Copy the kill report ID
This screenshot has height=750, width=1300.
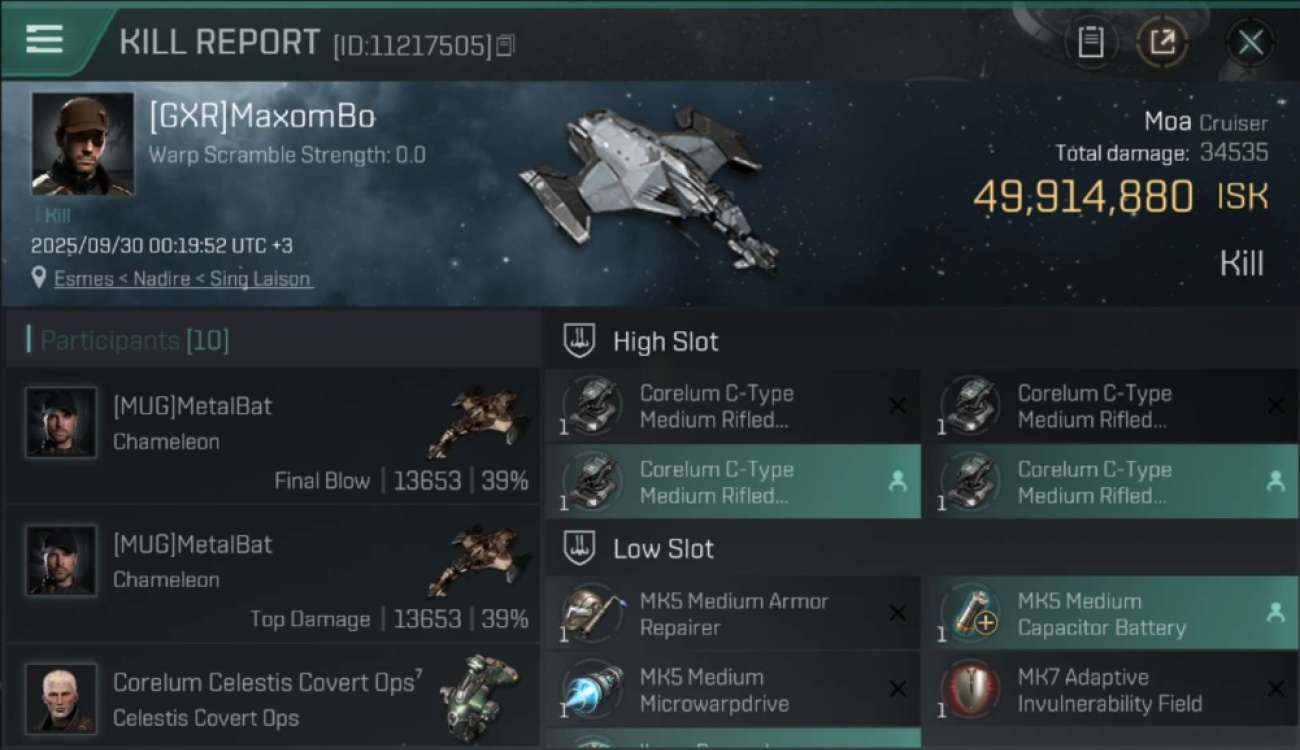[505, 45]
